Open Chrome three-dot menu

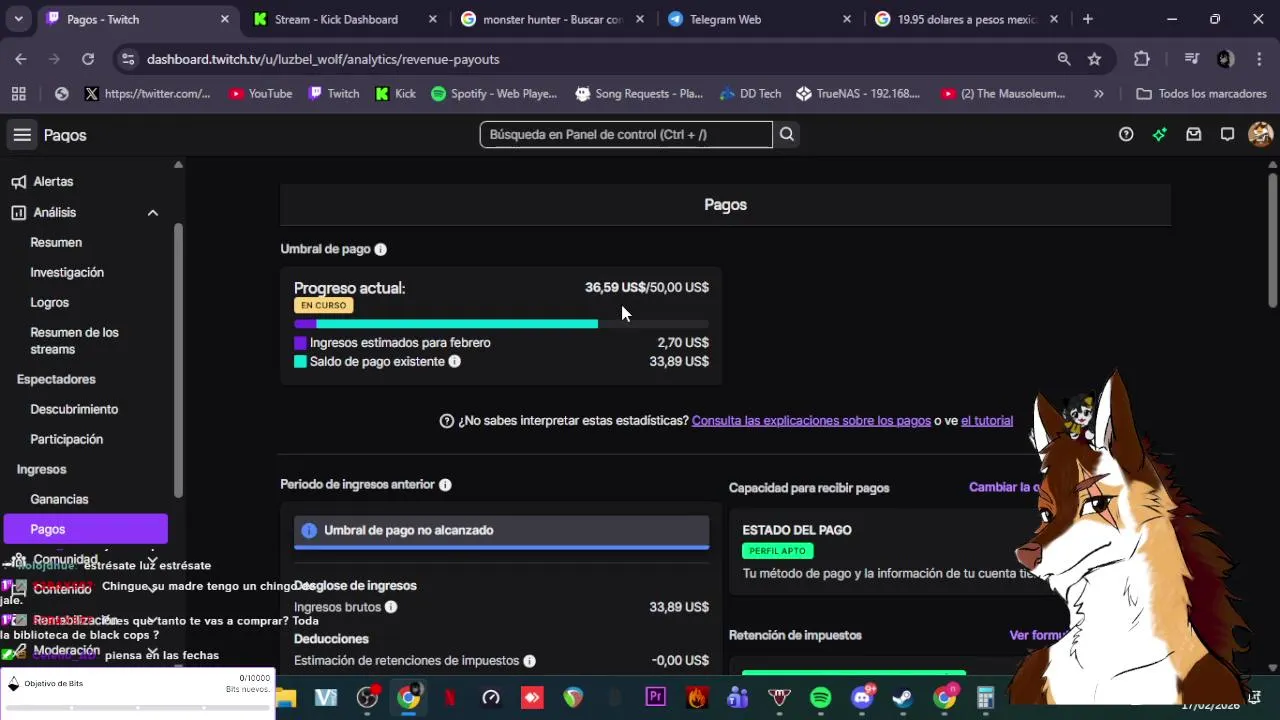(x=1259, y=59)
